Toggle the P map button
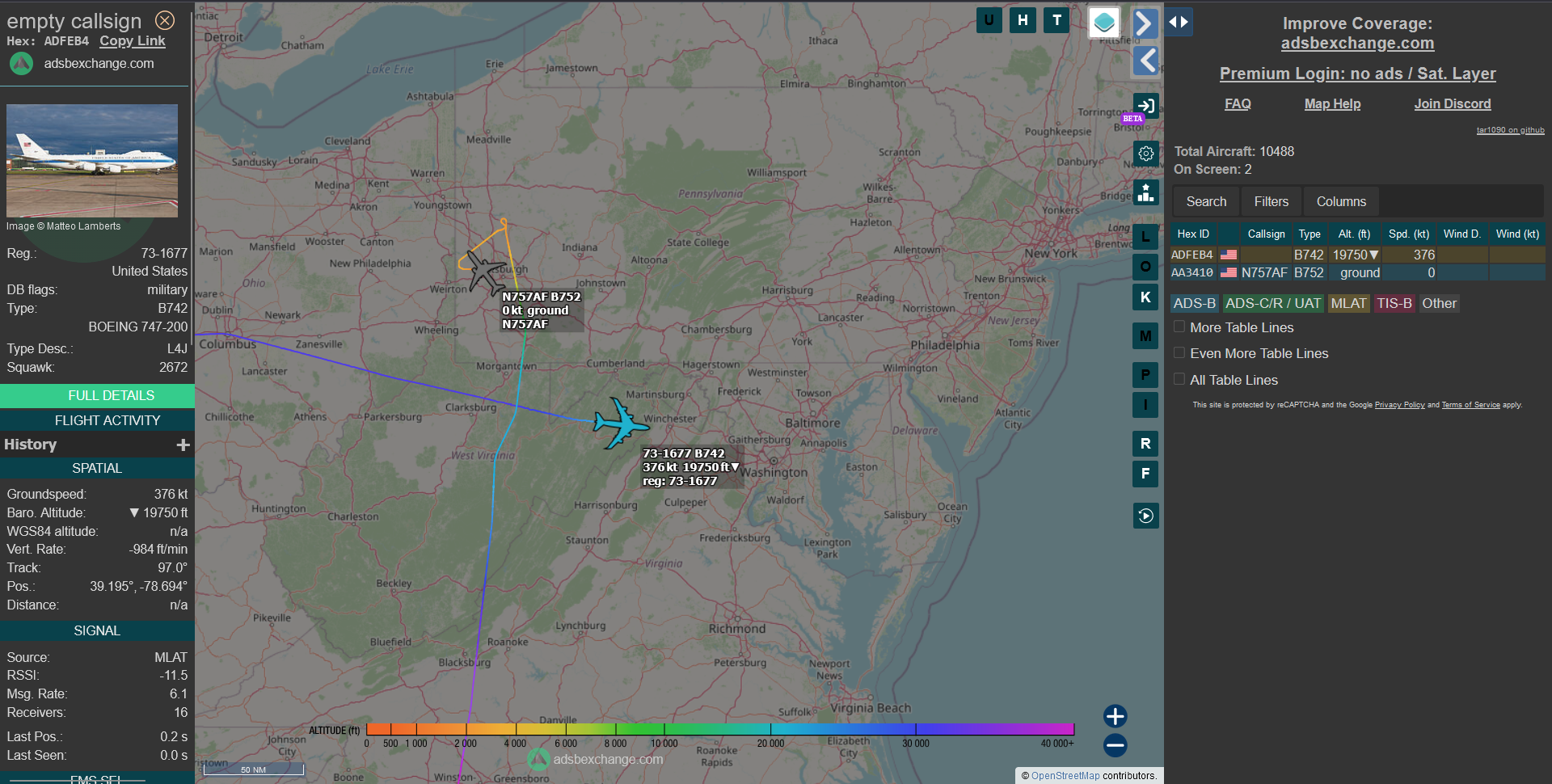This screenshot has height=784, width=1552. 1145,375
